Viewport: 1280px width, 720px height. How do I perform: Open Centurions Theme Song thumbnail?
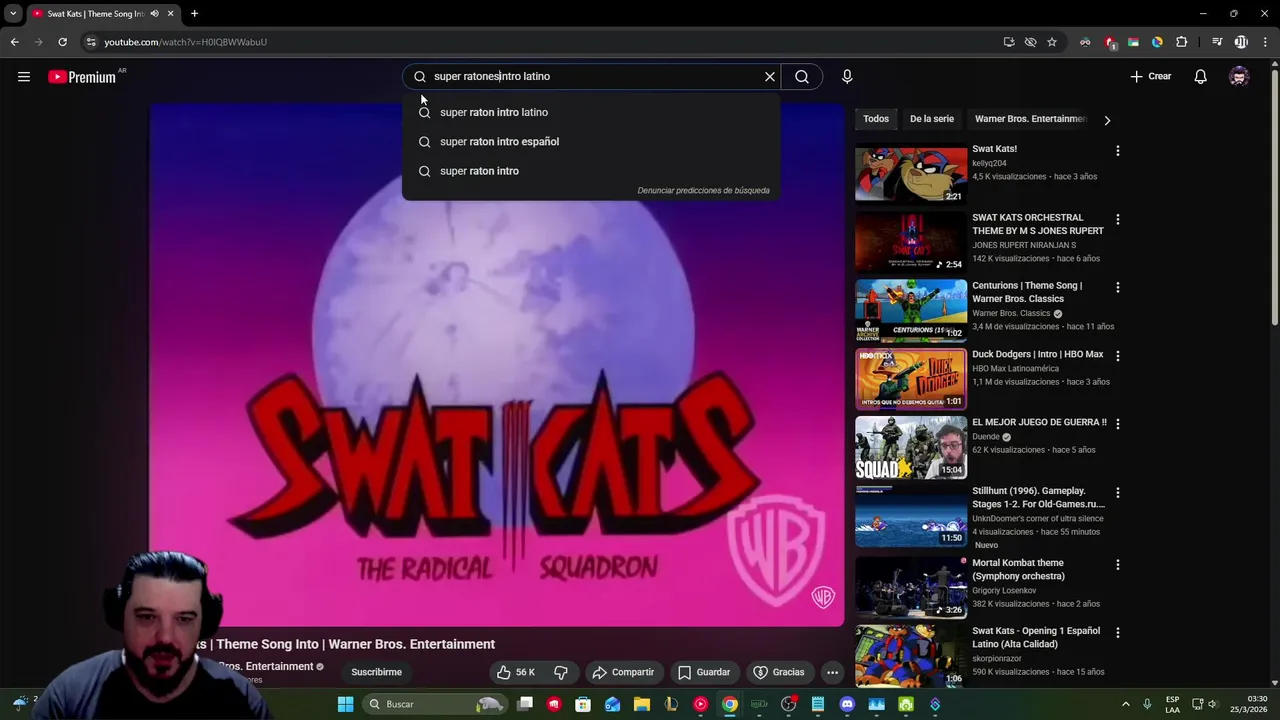tap(911, 311)
